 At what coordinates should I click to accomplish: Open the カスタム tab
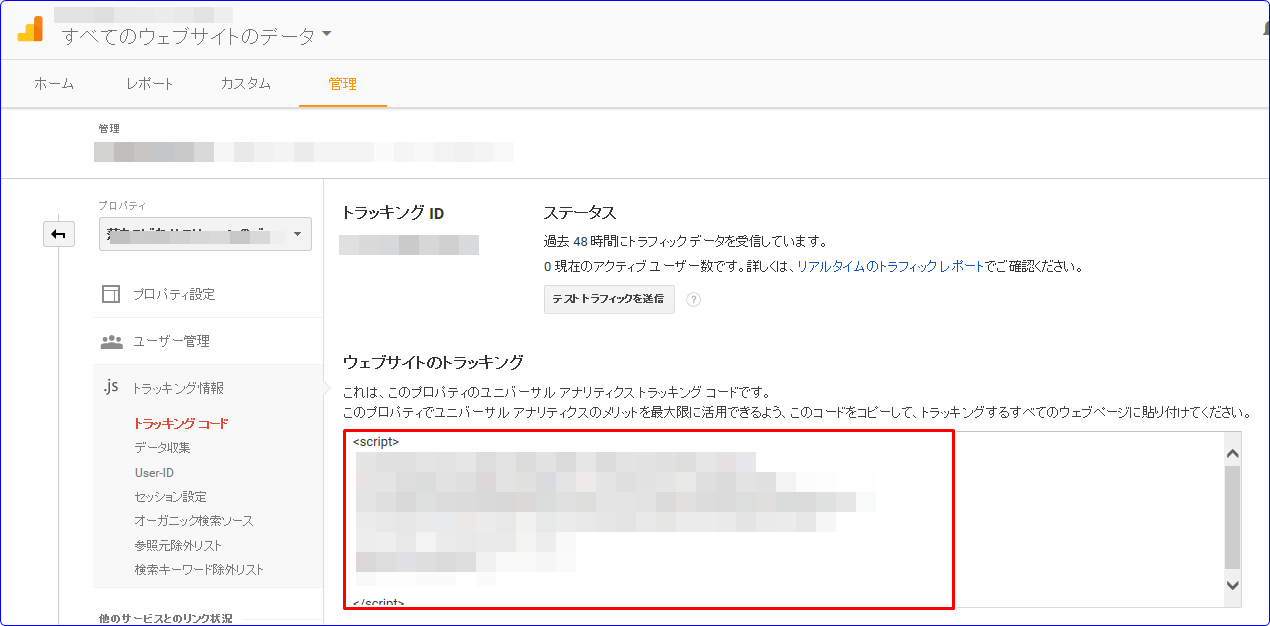[246, 84]
